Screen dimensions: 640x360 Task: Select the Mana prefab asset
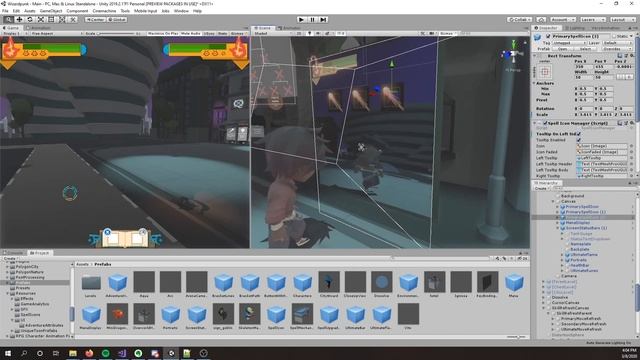[x=514, y=284]
